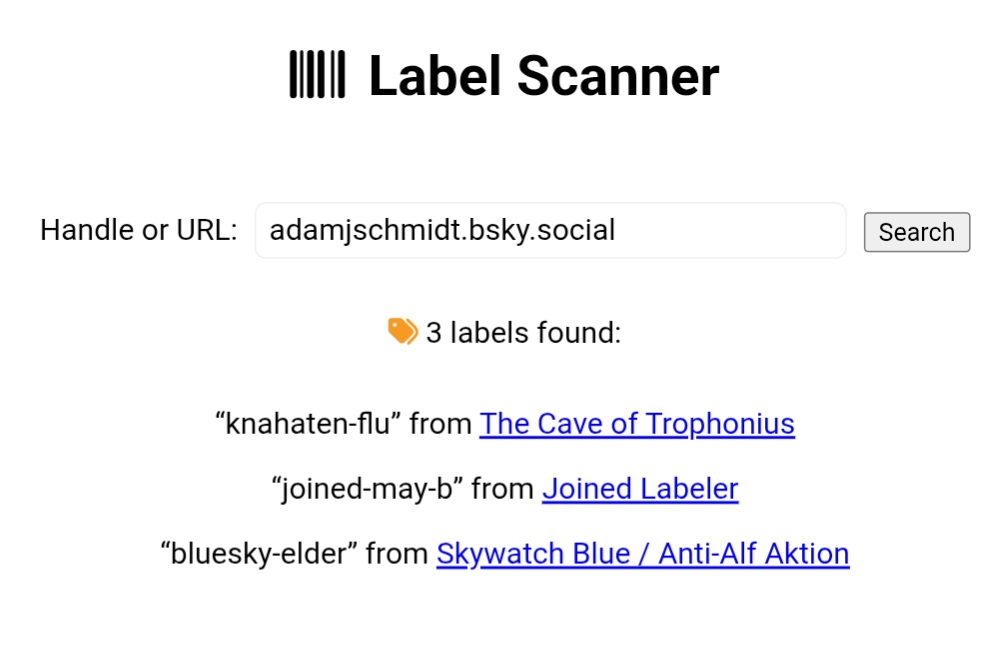Click the "bluesky-elder" label name
The image size is (990, 657).
(x=259, y=554)
